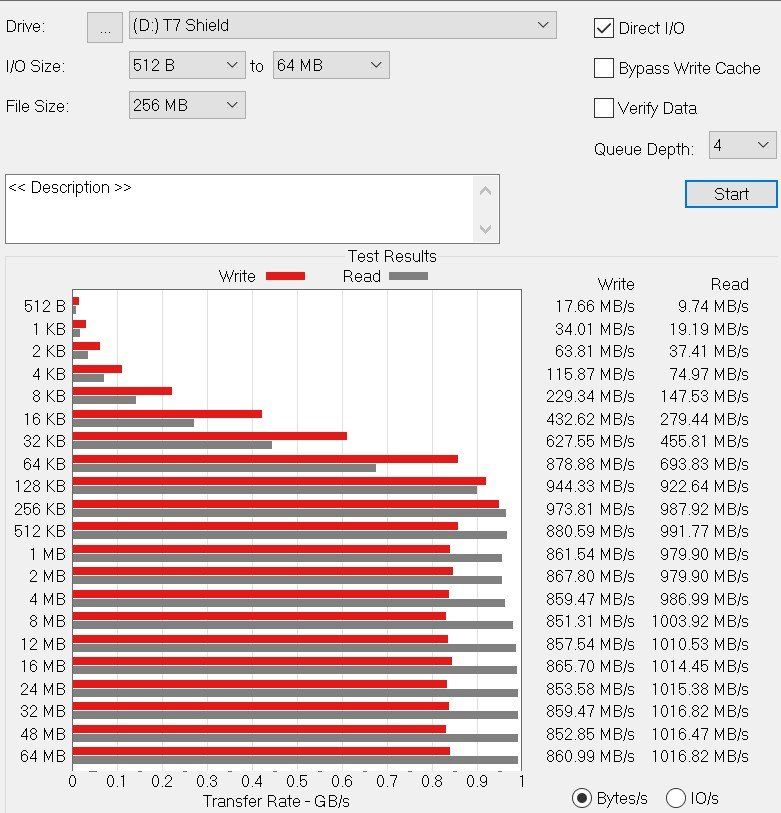Click the read value 1003.92 MB/s
The height and width of the screenshot is (813, 781).
700,621
